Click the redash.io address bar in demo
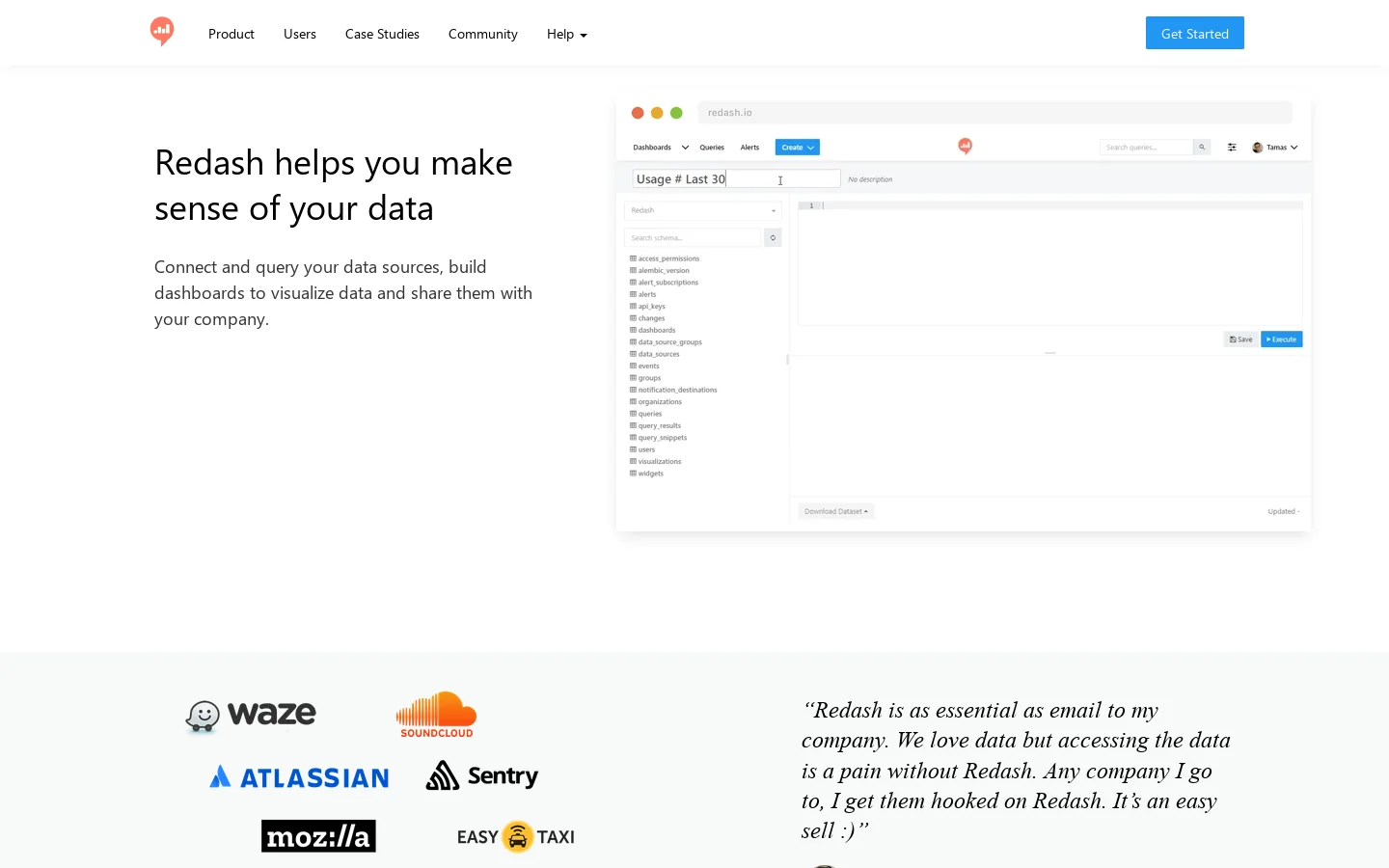The width and height of the screenshot is (1389, 868). coord(994,113)
